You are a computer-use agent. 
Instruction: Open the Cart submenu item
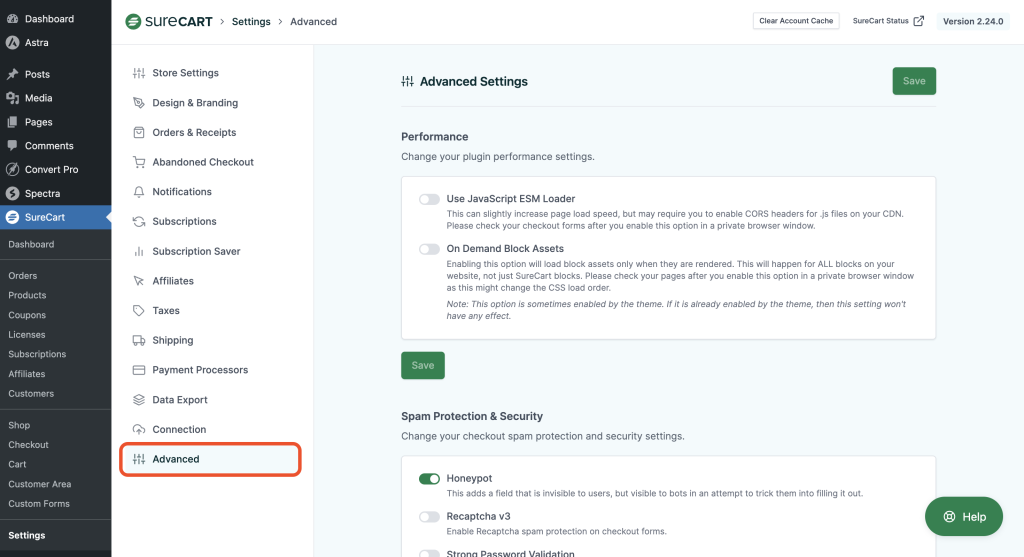(x=17, y=464)
